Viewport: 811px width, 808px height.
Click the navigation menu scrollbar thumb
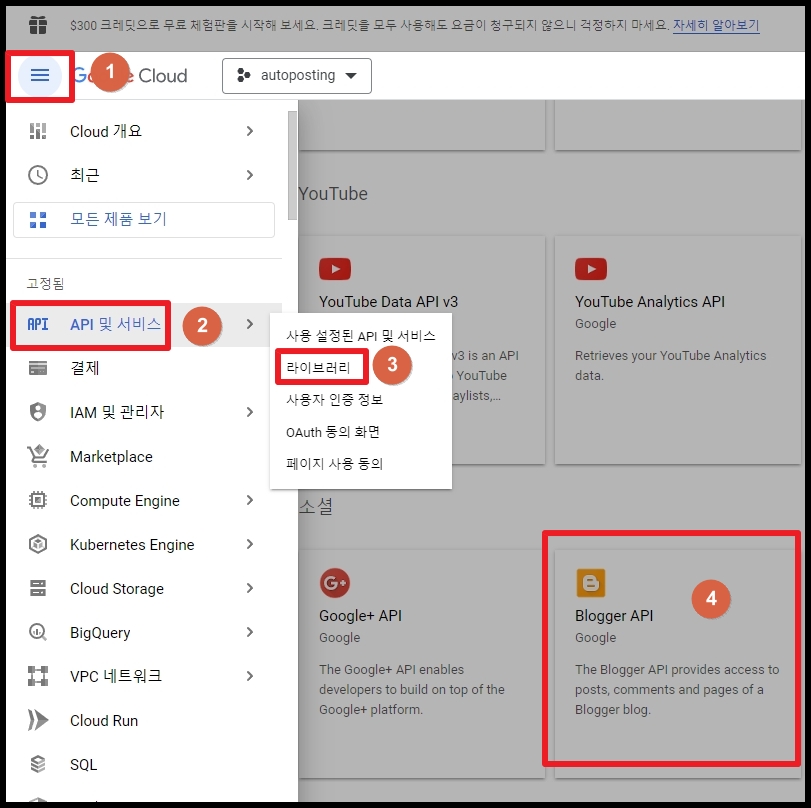pyautogui.click(x=292, y=166)
